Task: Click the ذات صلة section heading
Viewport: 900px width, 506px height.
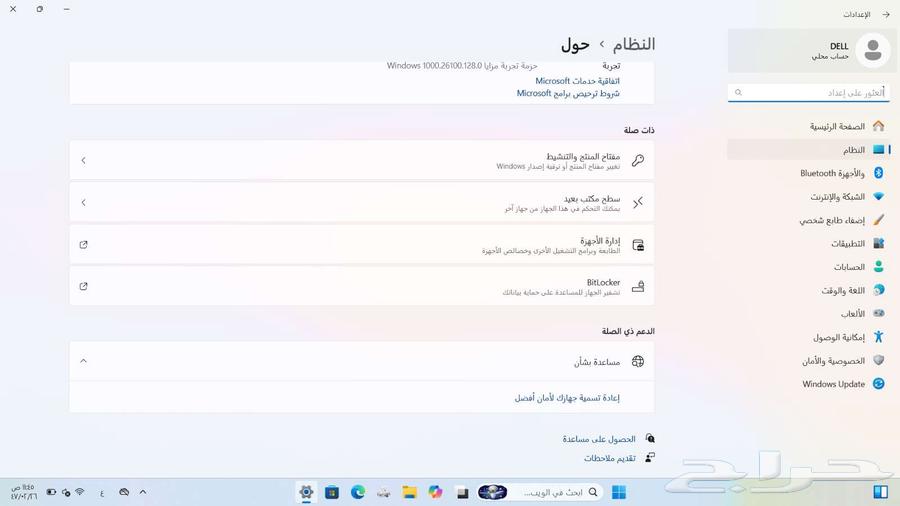Action: point(639,130)
